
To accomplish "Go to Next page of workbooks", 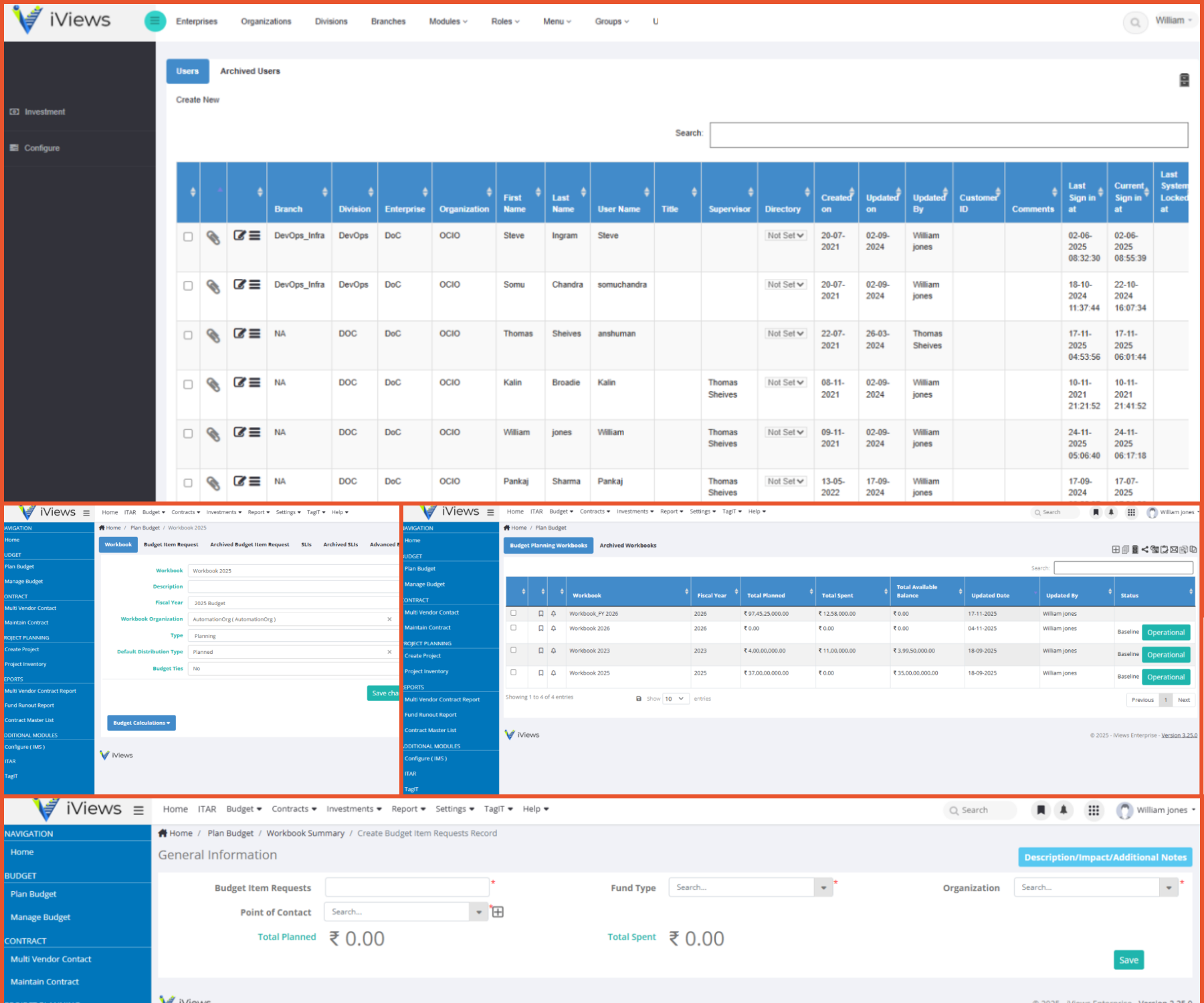I will [1184, 700].
